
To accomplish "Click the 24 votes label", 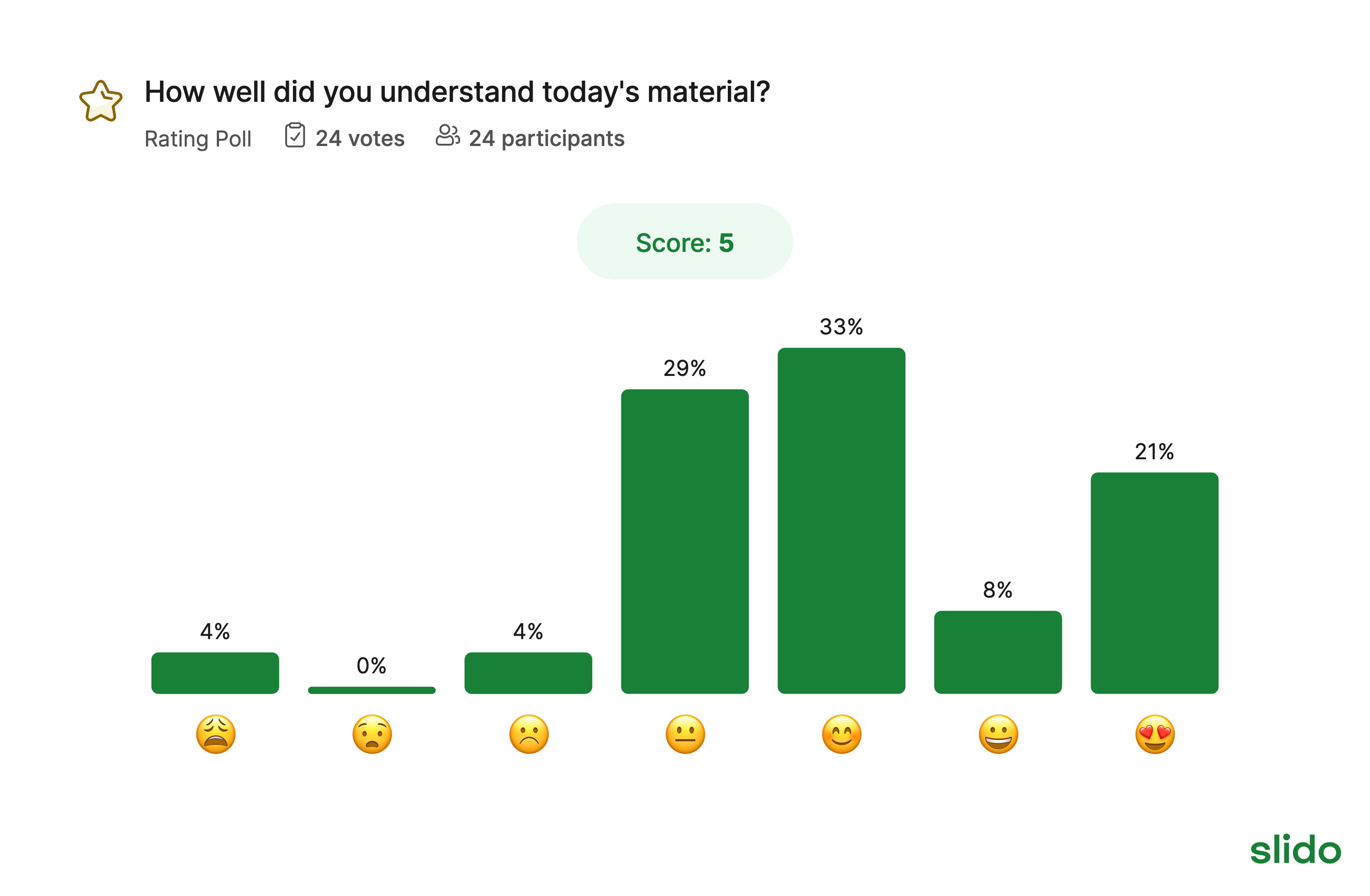I will tap(360, 138).
